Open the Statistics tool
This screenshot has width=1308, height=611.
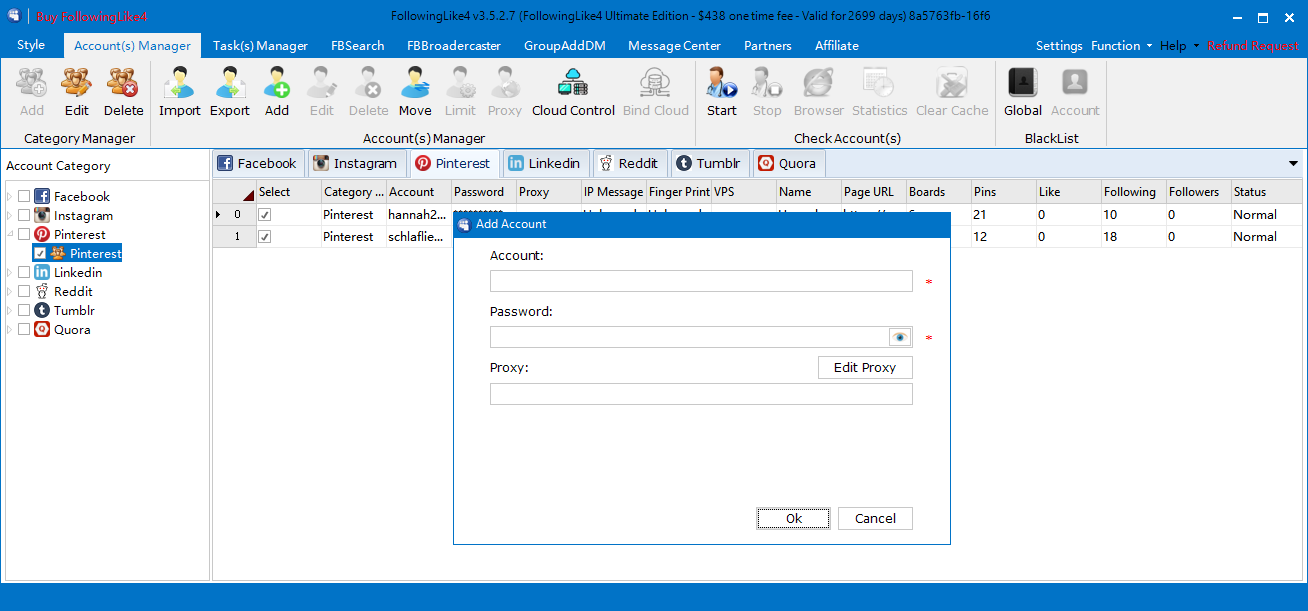click(879, 92)
